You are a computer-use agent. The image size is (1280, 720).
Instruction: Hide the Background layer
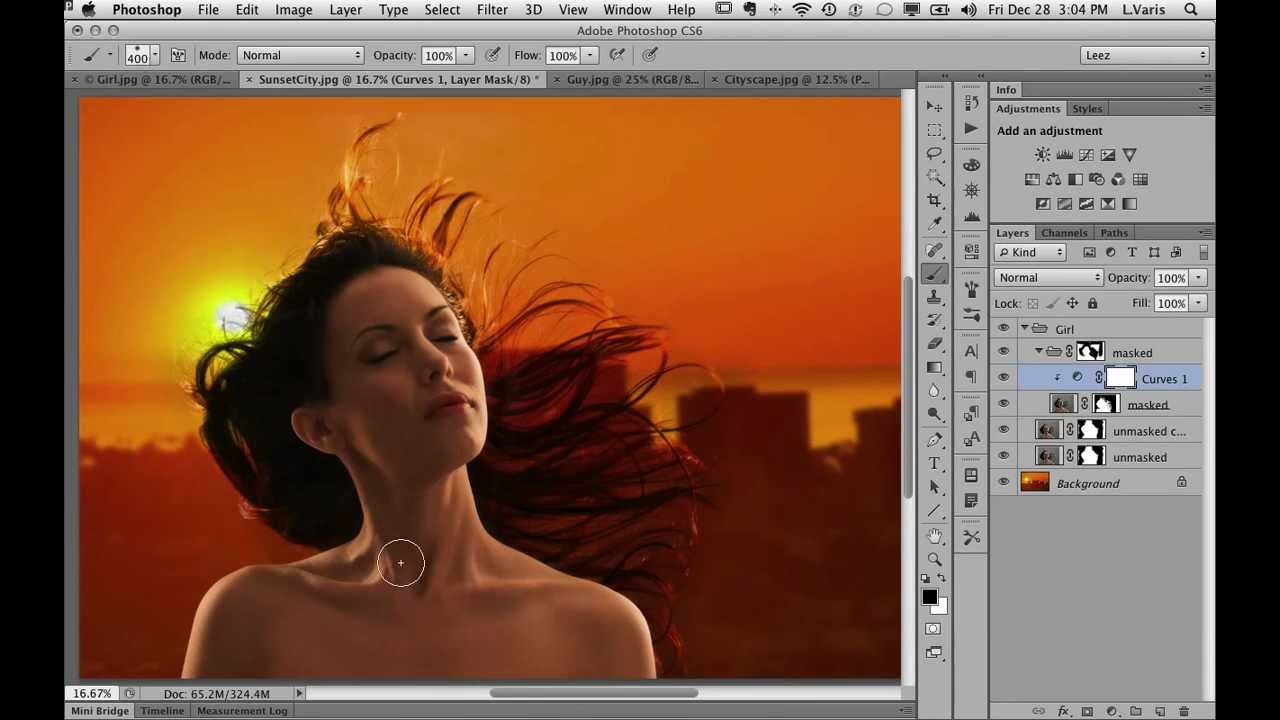(x=1003, y=483)
